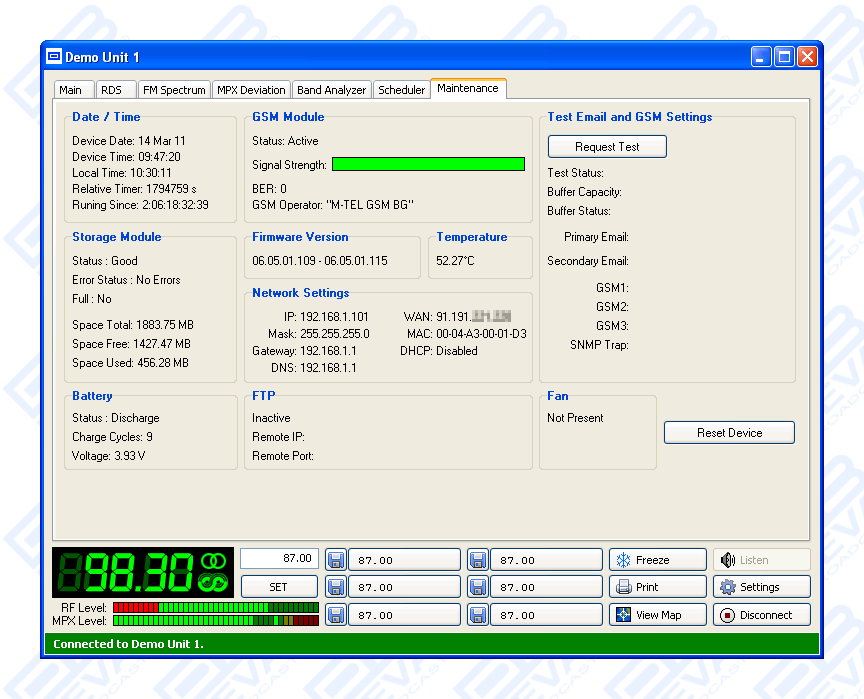Click the SET frequency button

[x=279, y=587]
